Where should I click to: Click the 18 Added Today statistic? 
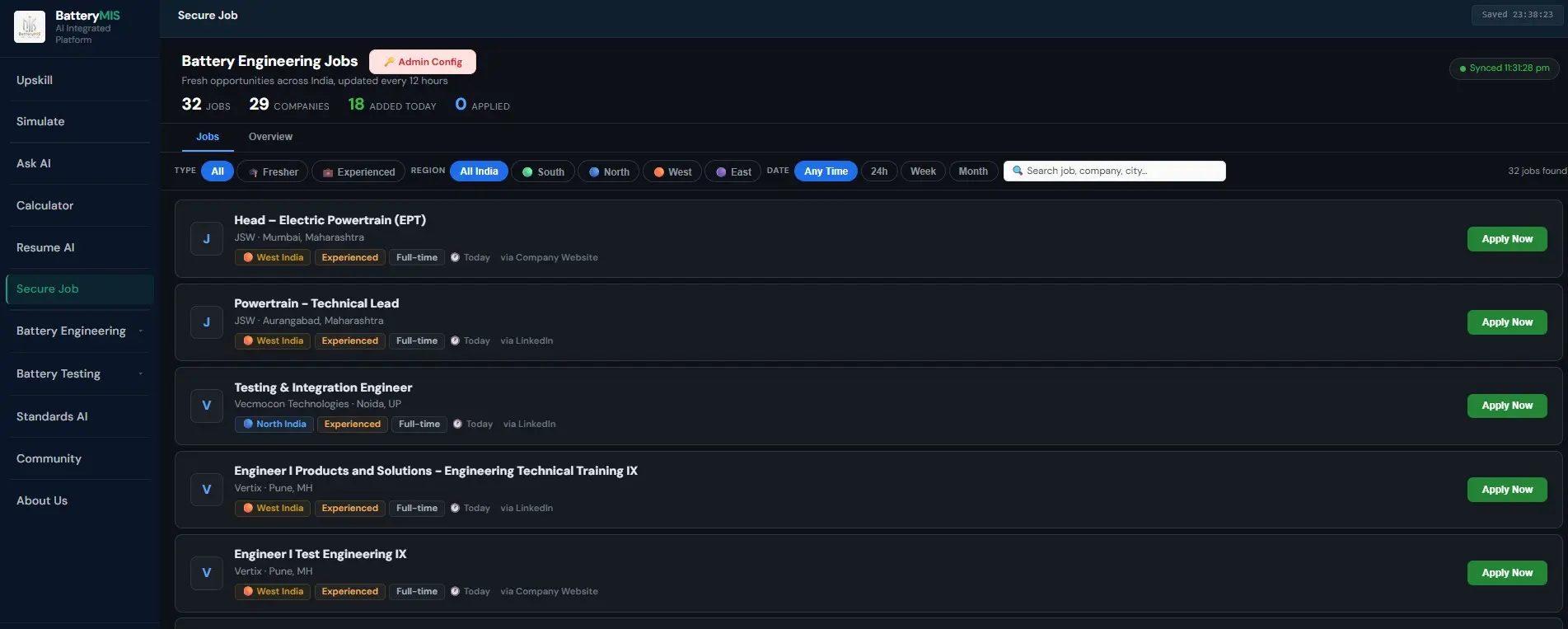pos(392,105)
